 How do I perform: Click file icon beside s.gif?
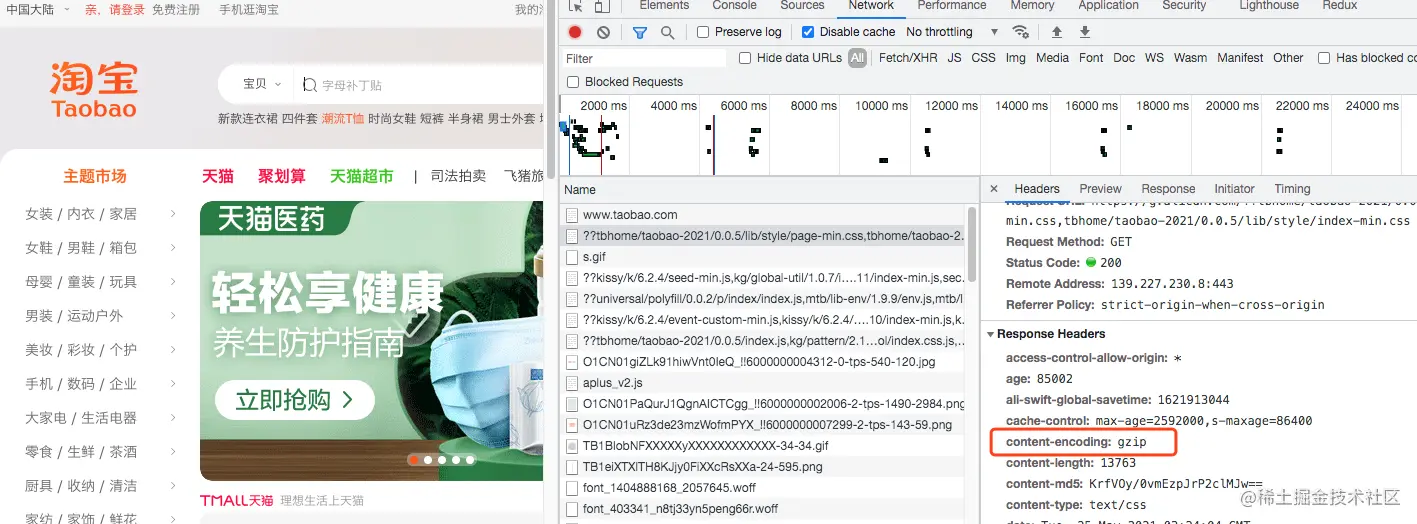click(x=572, y=257)
